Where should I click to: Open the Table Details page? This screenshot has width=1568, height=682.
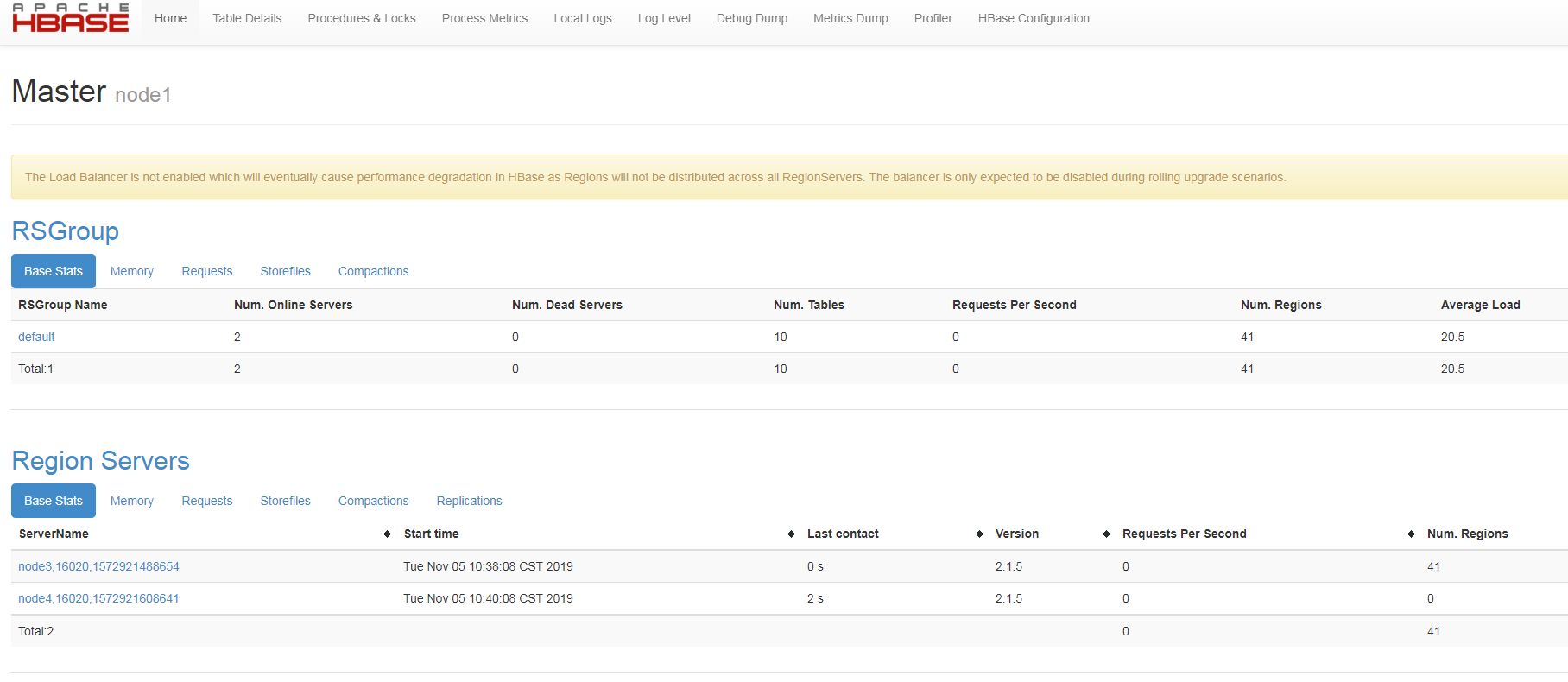tap(247, 18)
